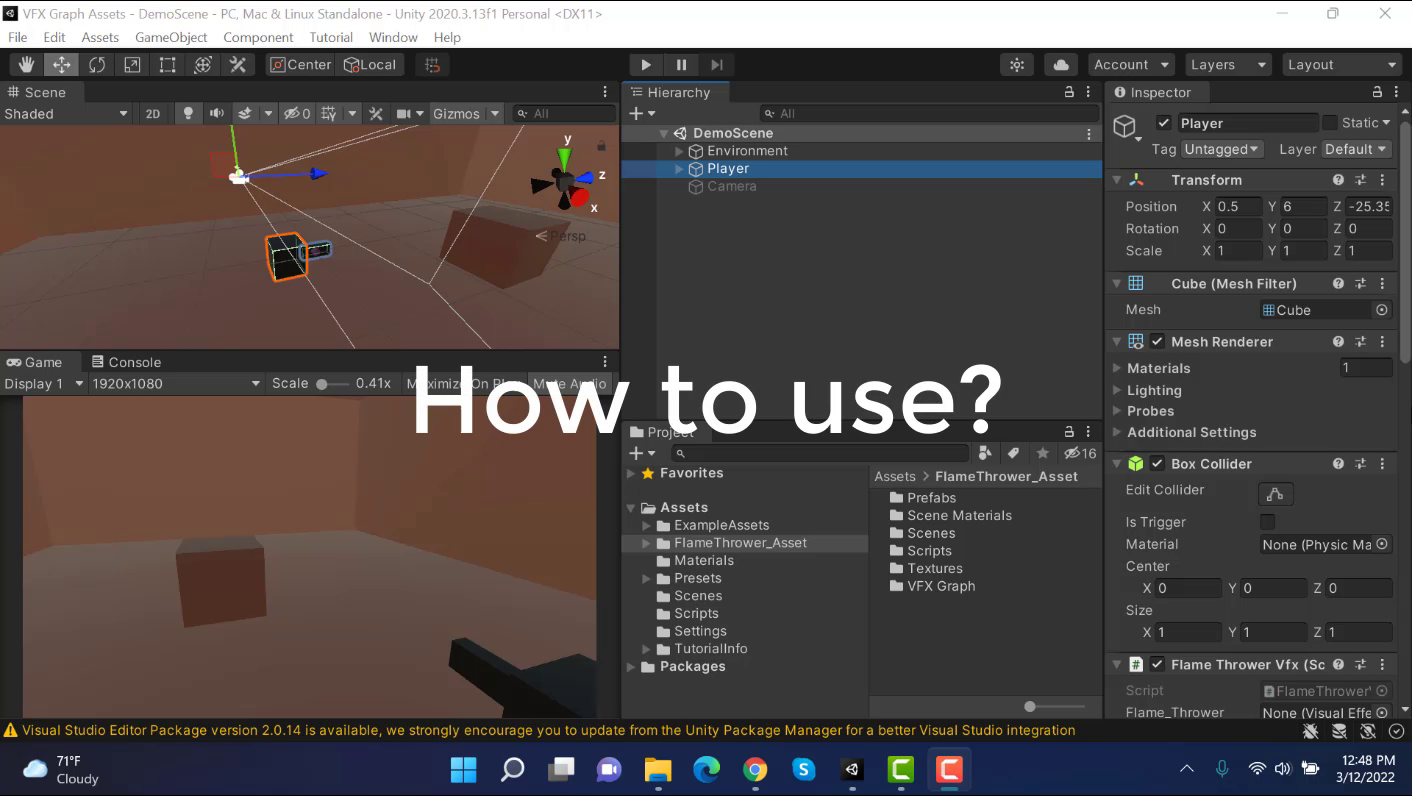Open Display 1 dropdown
Image resolution: width=1412 pixels, height=796 pixels.
tap(43, 384)
